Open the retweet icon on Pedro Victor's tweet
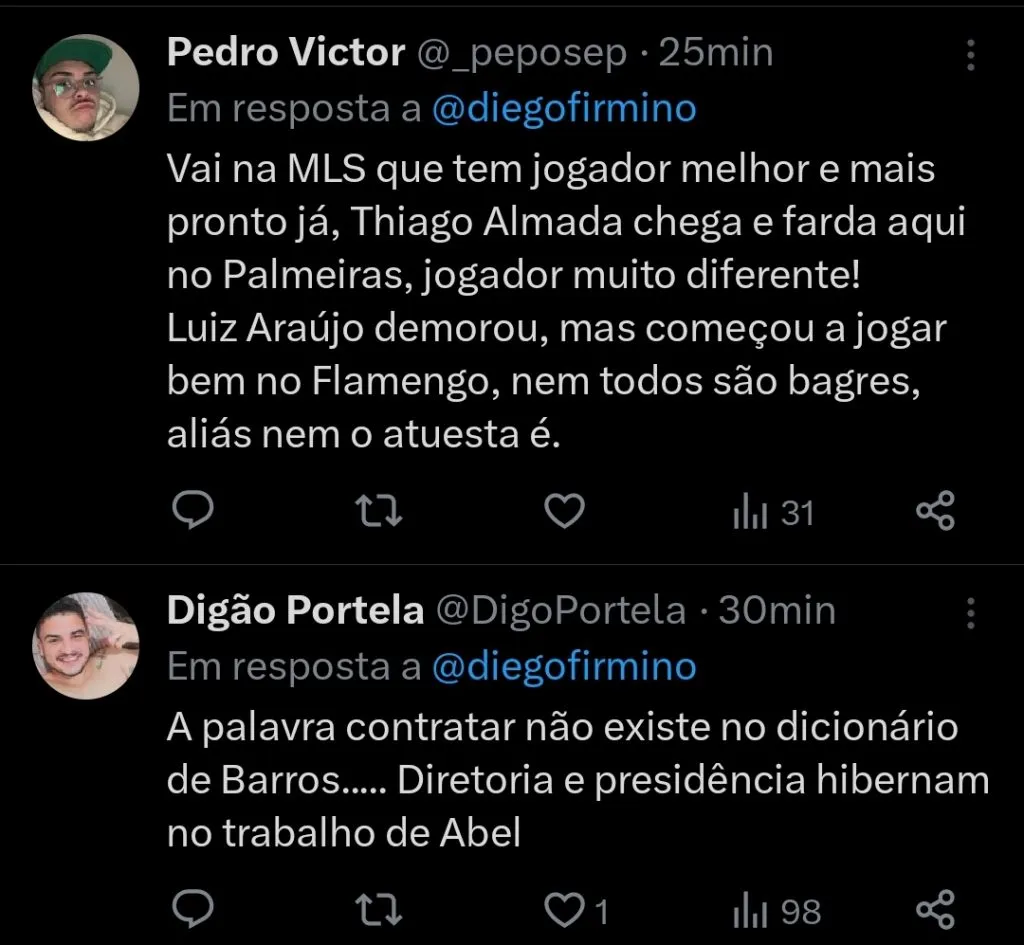The image size is (1024, 945). 378,510
